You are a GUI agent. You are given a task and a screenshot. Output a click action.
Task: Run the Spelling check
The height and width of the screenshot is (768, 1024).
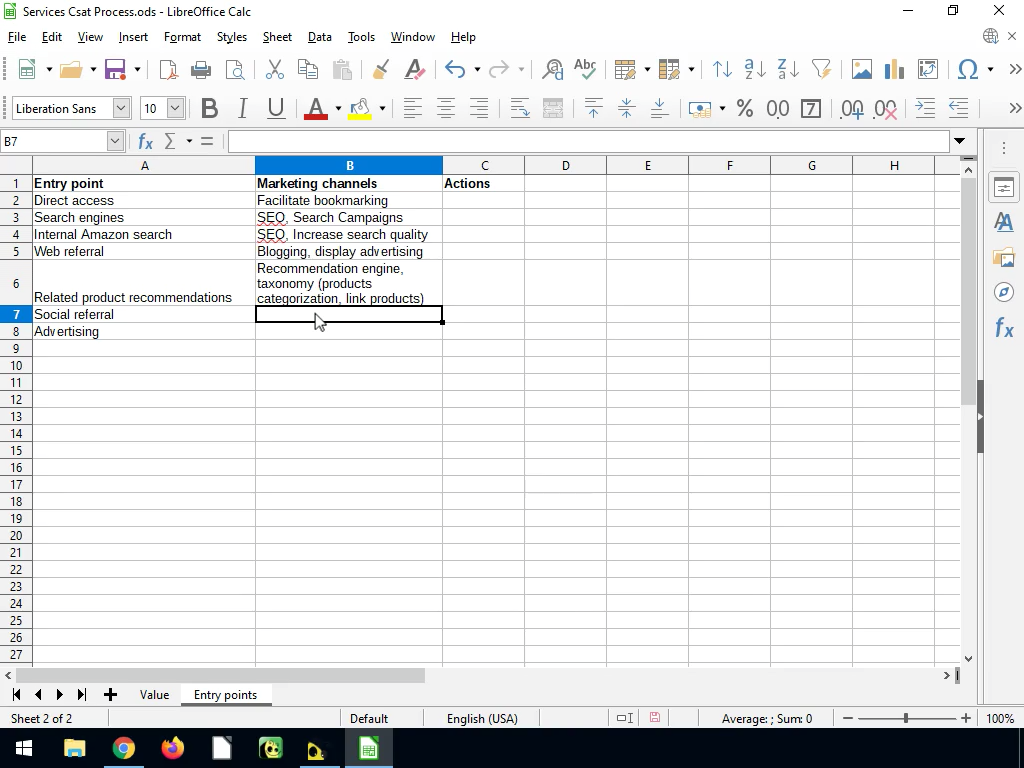pyautogui.click(x=585, y=69)
